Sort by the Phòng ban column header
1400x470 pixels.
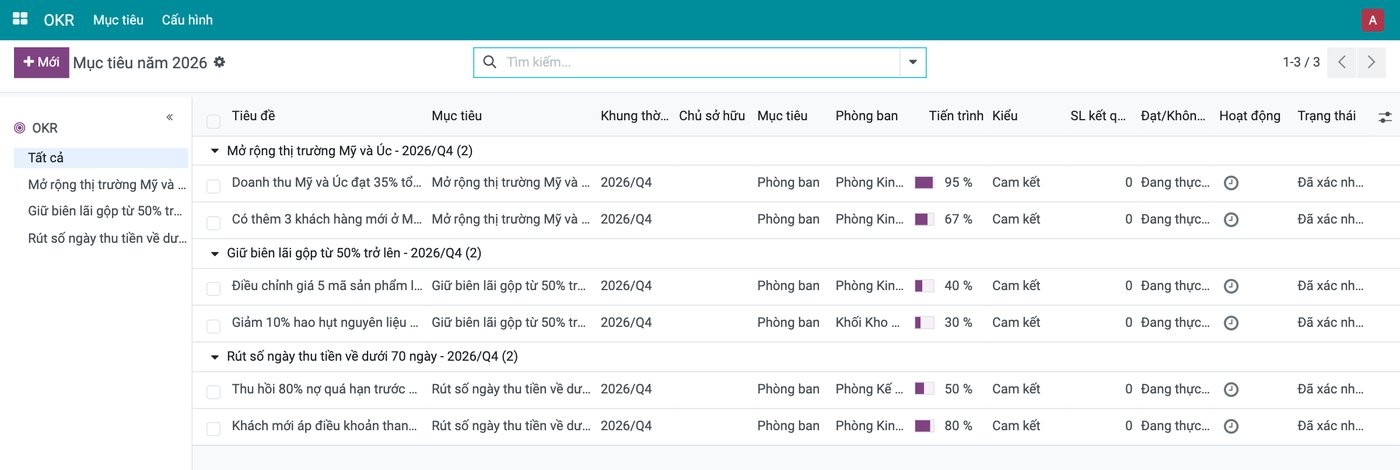[867, 116]
